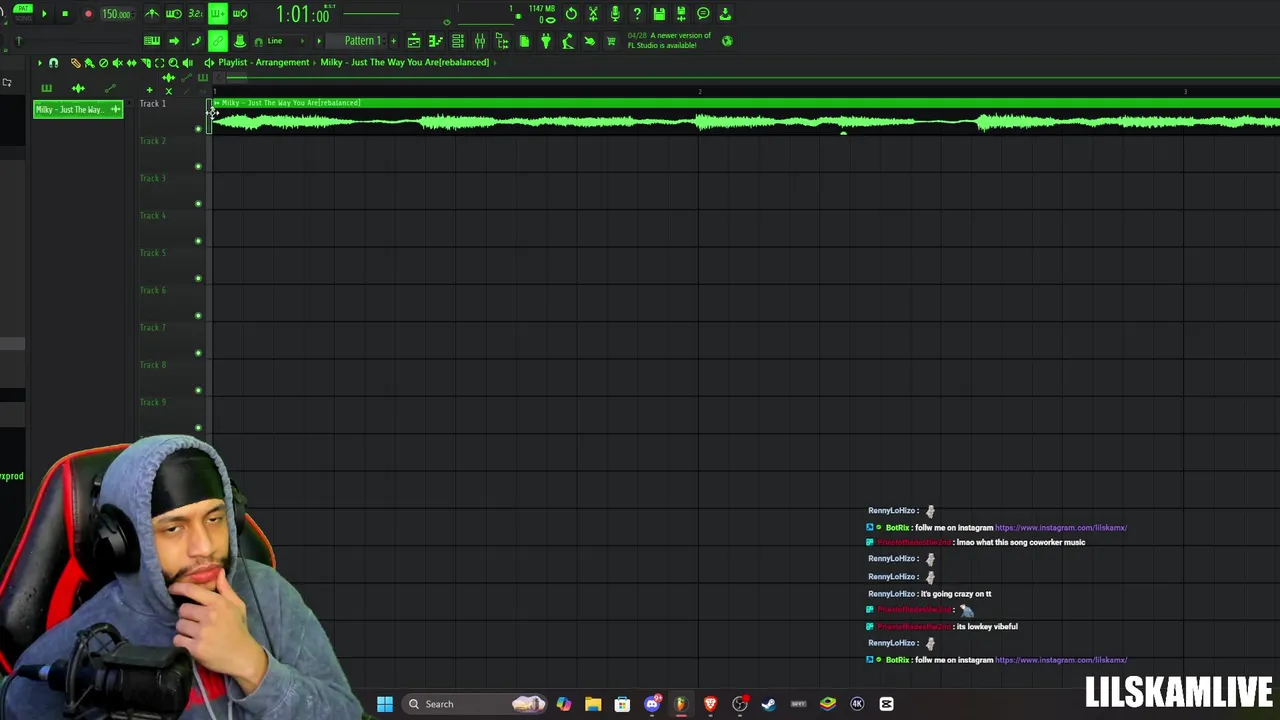Click the newer version of FL Studio notice
The width and height of the screenshot is (1280, 720).
[x=669, y=40]
